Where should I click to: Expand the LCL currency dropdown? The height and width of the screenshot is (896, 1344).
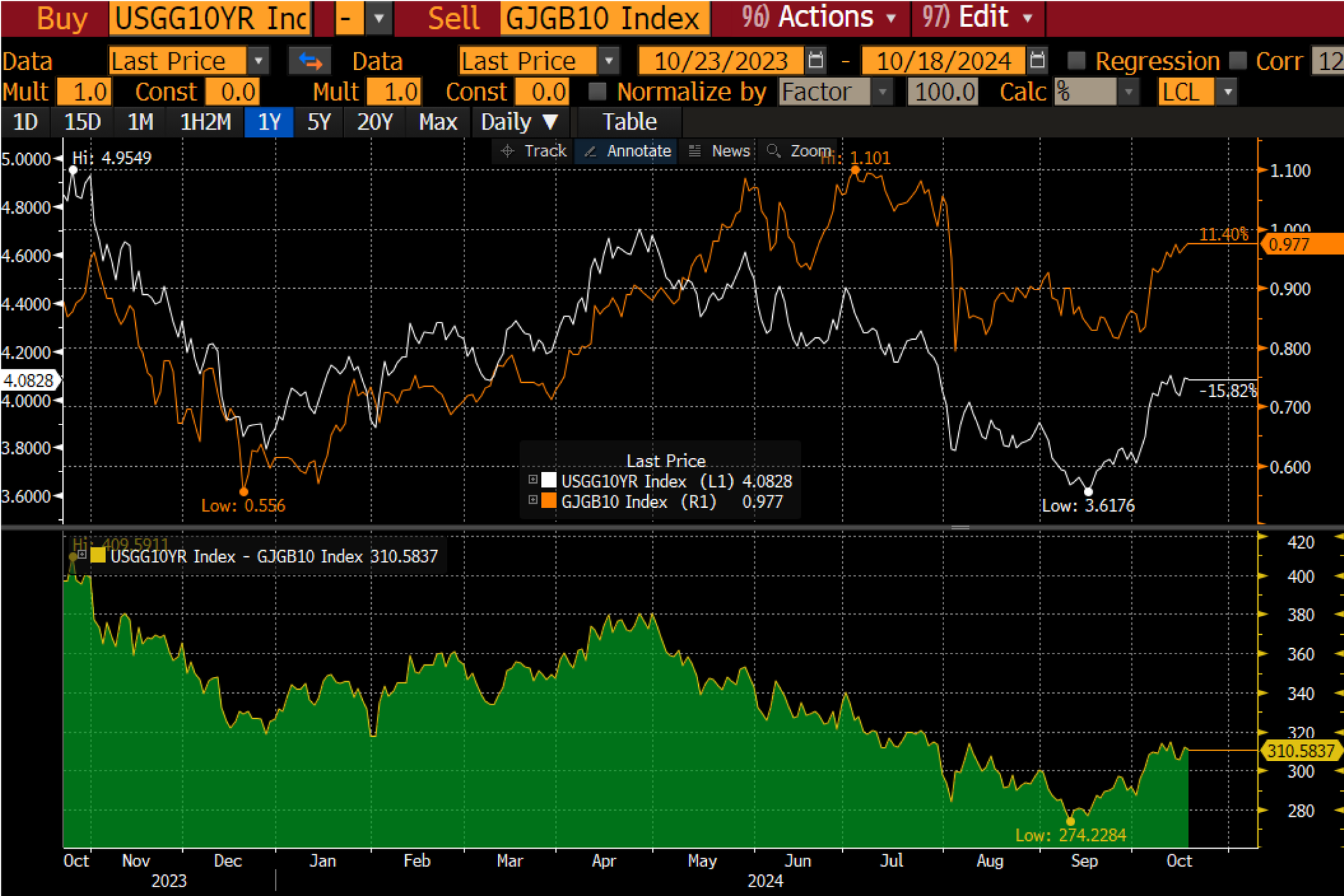click(1228, 92)
